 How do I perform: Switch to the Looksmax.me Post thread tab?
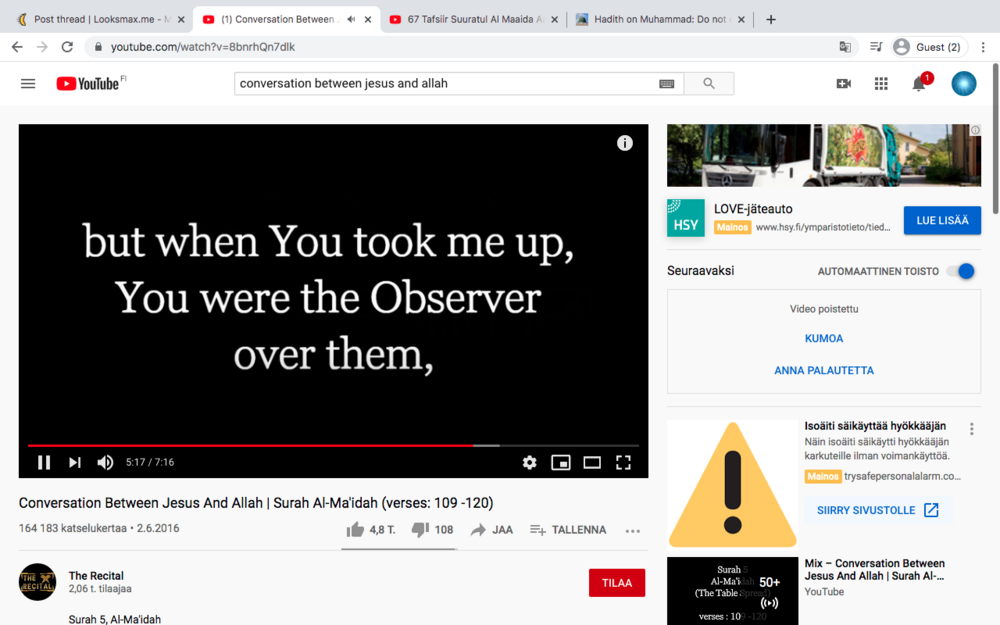tap(95, 19)
